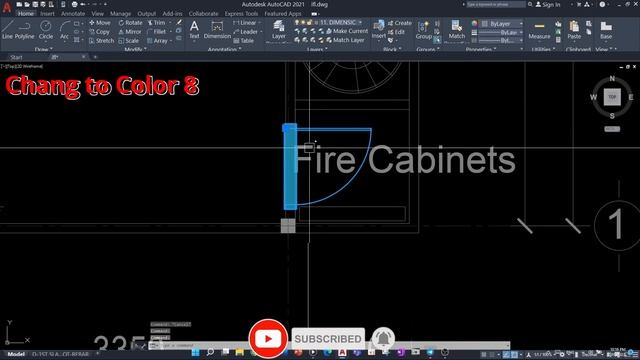Click the Measure tool
Image resolution: width=640 pixels, height=360 pixels.
539,30
